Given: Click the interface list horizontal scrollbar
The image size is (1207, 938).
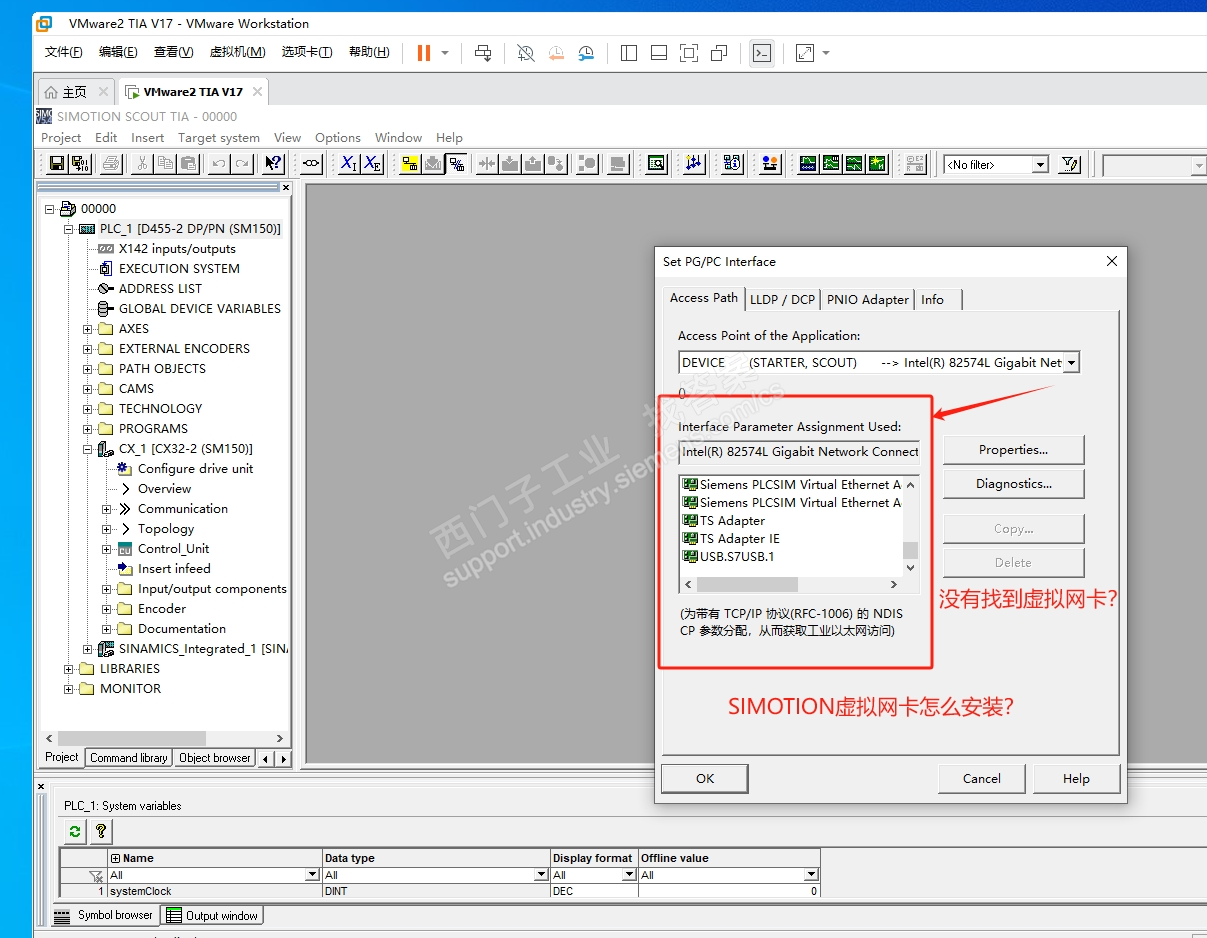Looking at the screenshot, I should pos(791,585).
